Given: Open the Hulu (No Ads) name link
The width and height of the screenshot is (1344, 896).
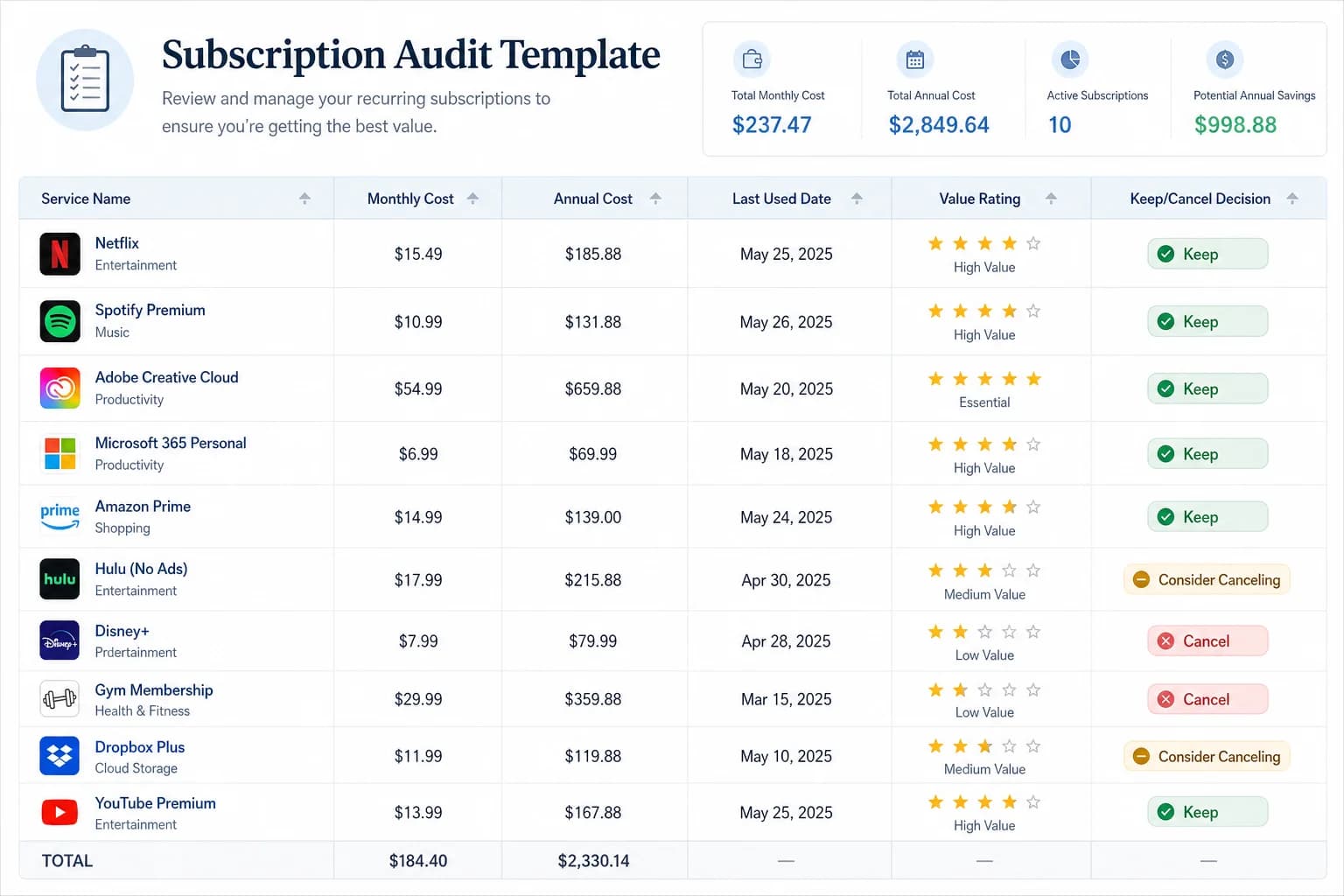Looking at the screenshot, I should coord(141,569).
